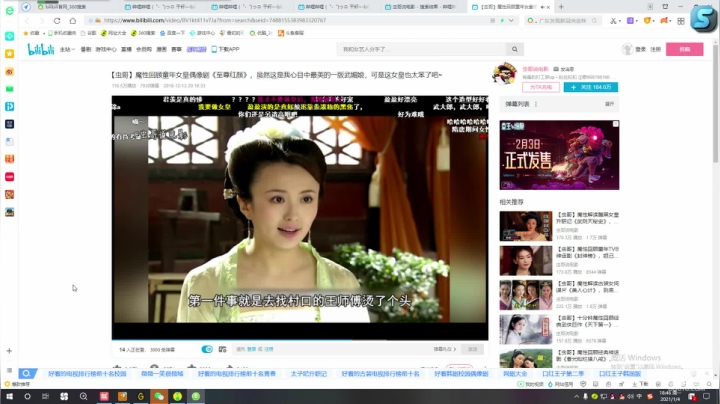Open the purple extension icon in toolbar
Viewport: 720px width, 404px height.
tap(630, 21)
